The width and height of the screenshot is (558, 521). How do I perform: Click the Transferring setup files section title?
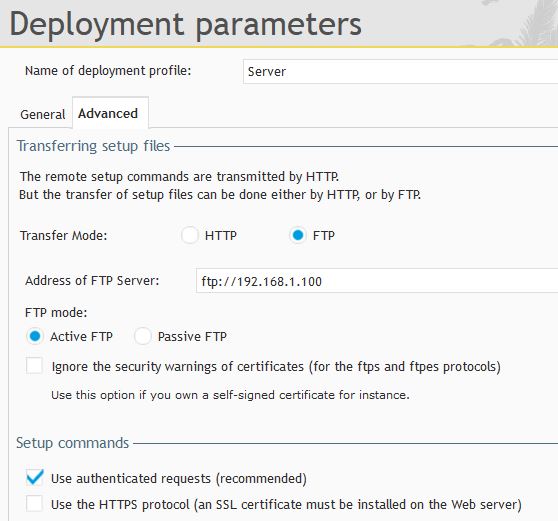(x=93, y=146)
